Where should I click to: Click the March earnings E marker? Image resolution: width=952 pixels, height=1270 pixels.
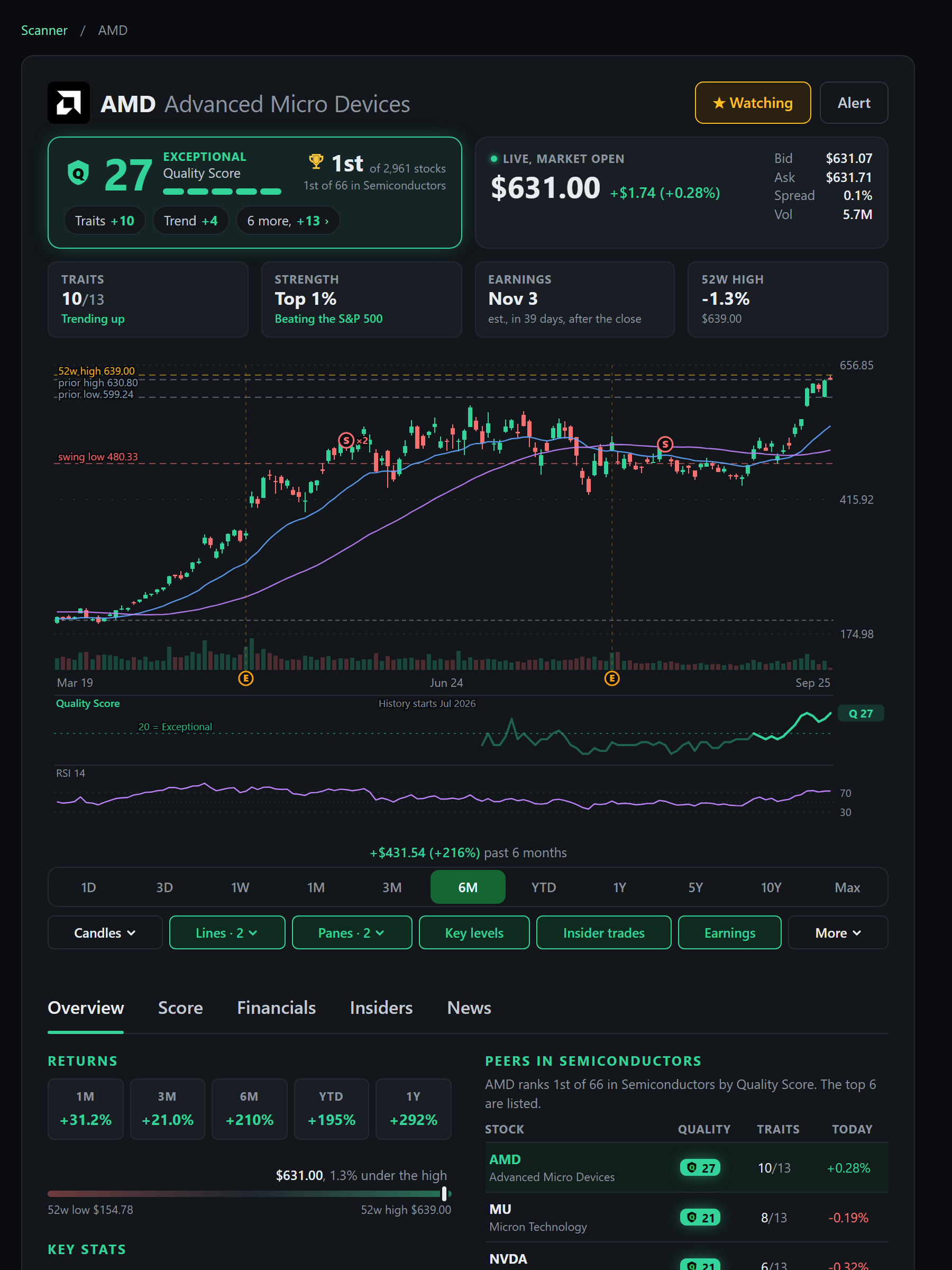[245, 678]
